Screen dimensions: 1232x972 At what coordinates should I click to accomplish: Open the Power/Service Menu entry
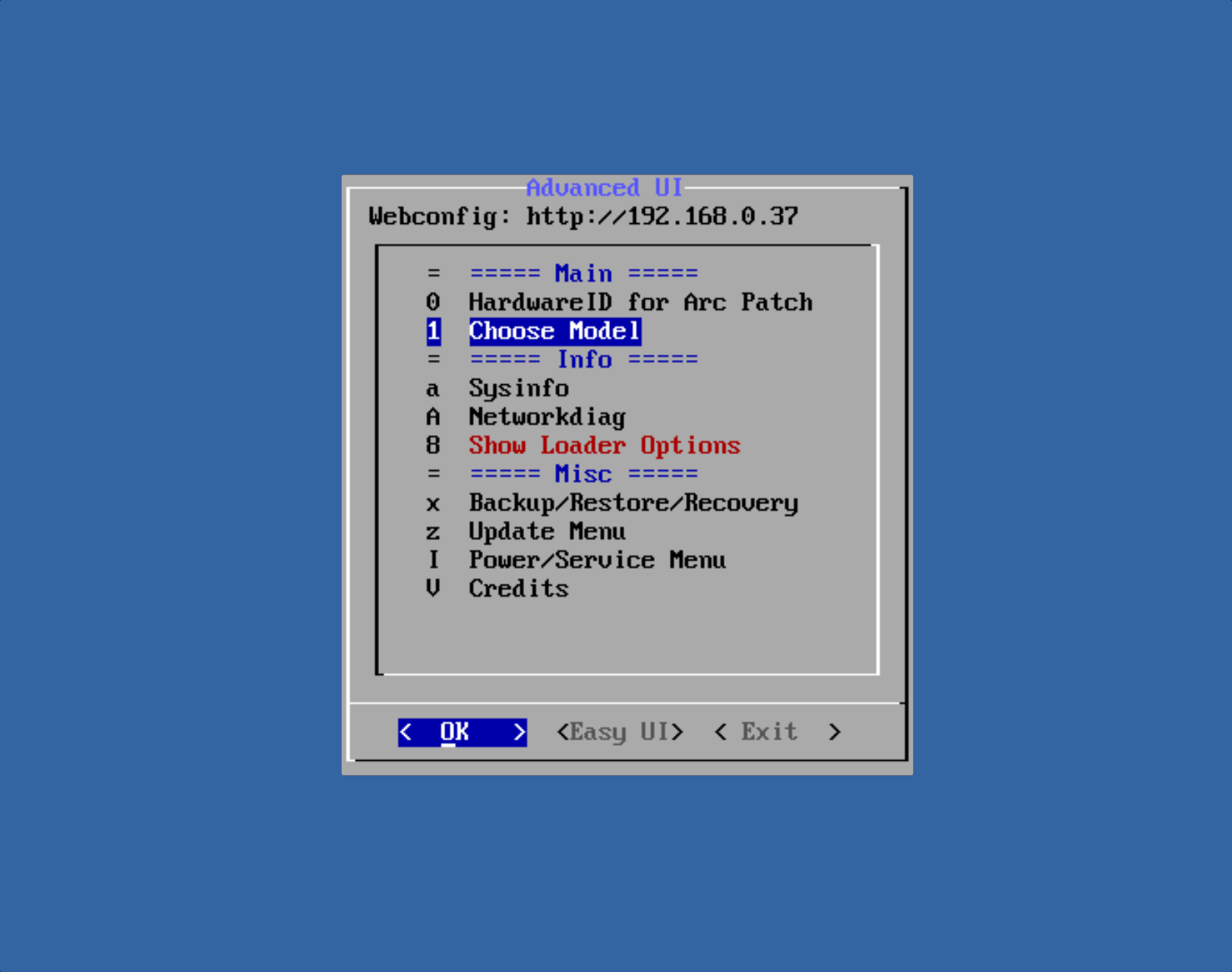click(x=597, y=560)
